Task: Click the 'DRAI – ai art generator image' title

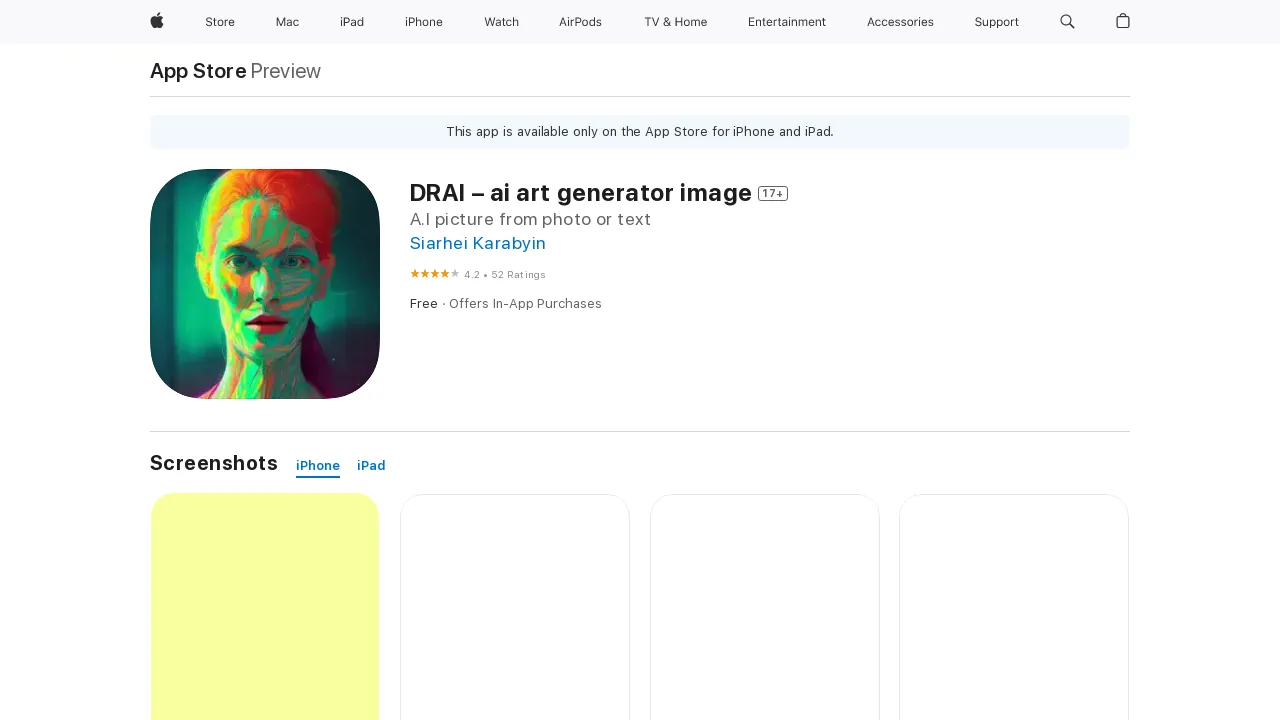Action: (581, 193)
